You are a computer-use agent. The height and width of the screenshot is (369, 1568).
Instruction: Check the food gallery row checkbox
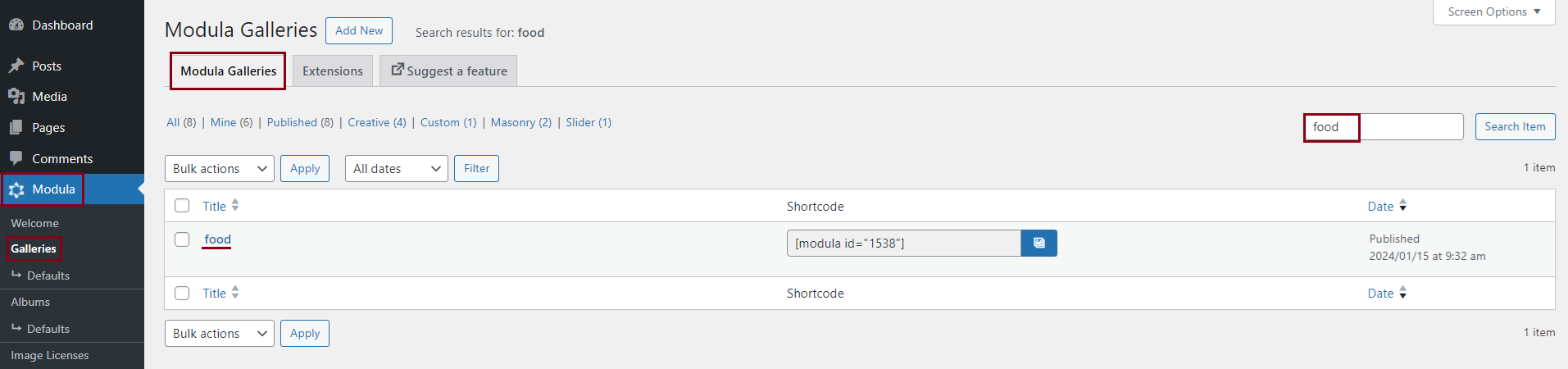tap(182, 239)
